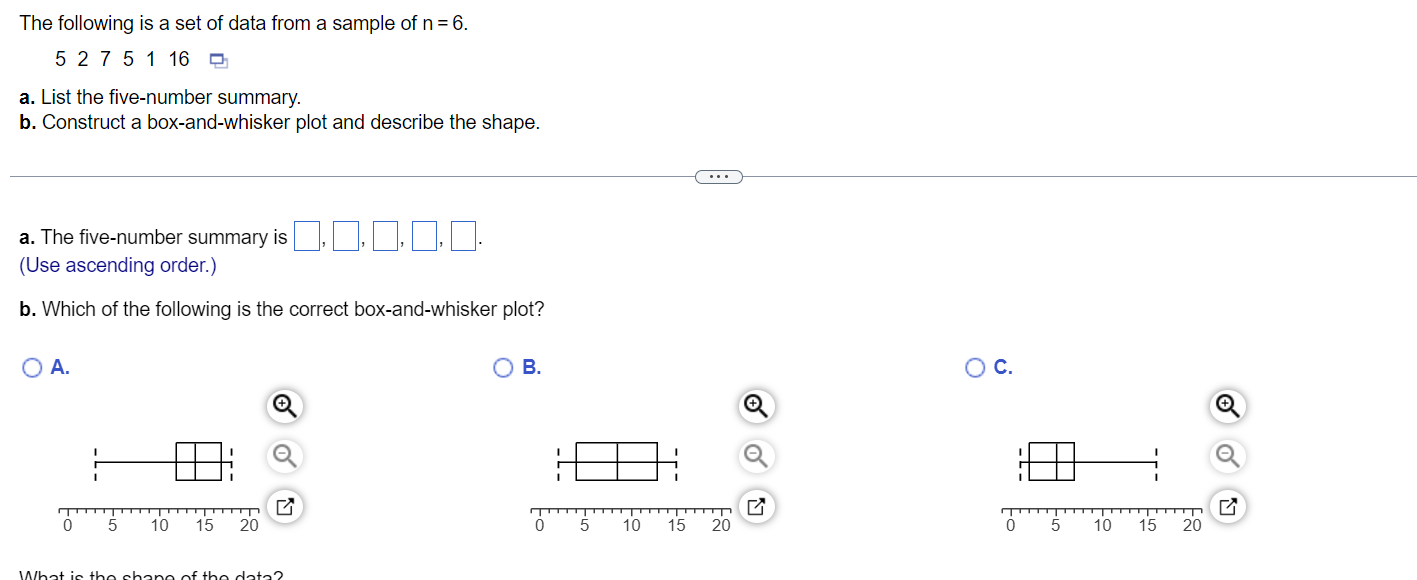The width and height of the screenshot is (1417, 580).
Task: Click the fourth answer box for Q3
Action: point(423,235)
